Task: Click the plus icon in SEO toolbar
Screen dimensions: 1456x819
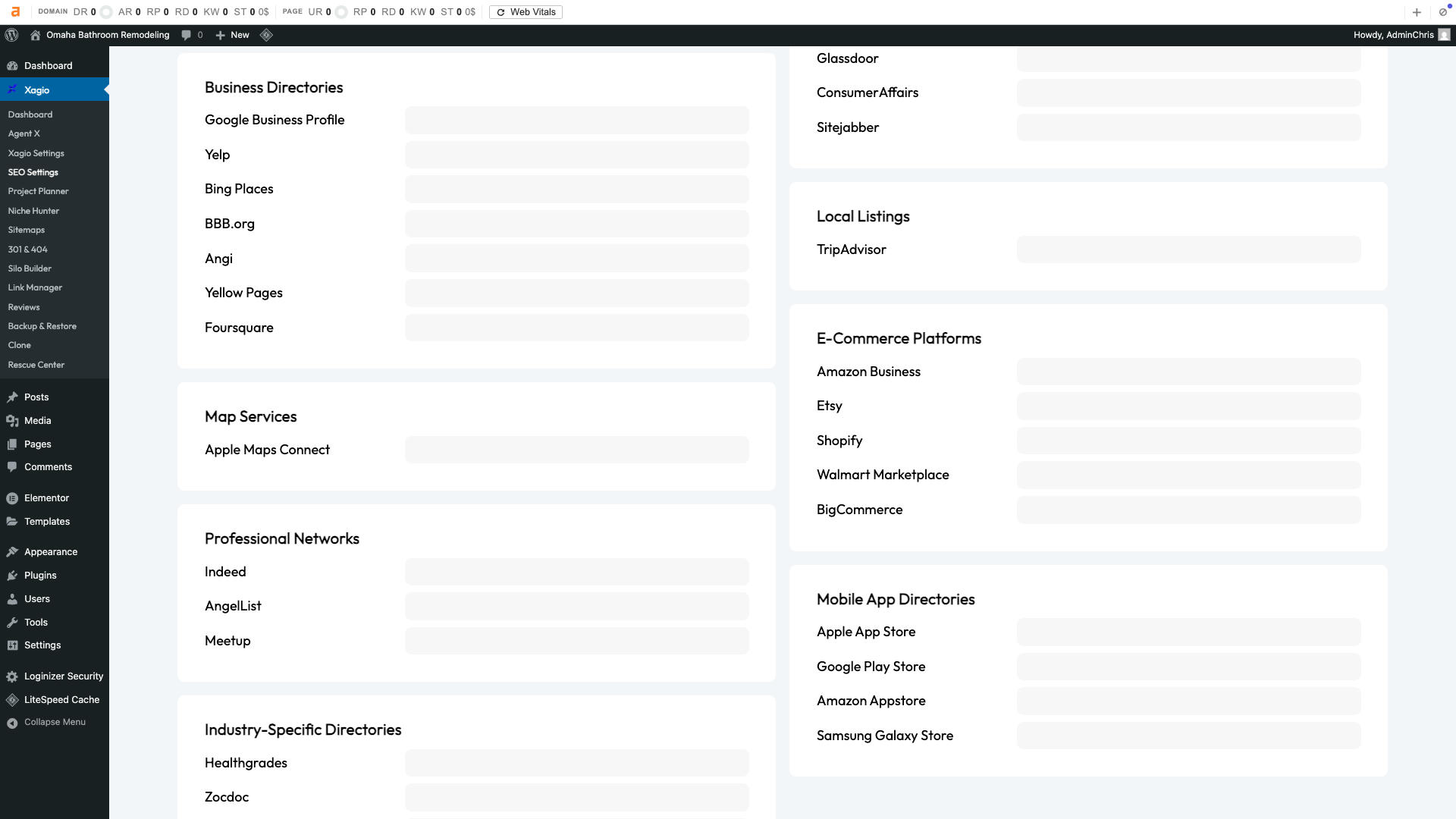Action: (1417, 12)
